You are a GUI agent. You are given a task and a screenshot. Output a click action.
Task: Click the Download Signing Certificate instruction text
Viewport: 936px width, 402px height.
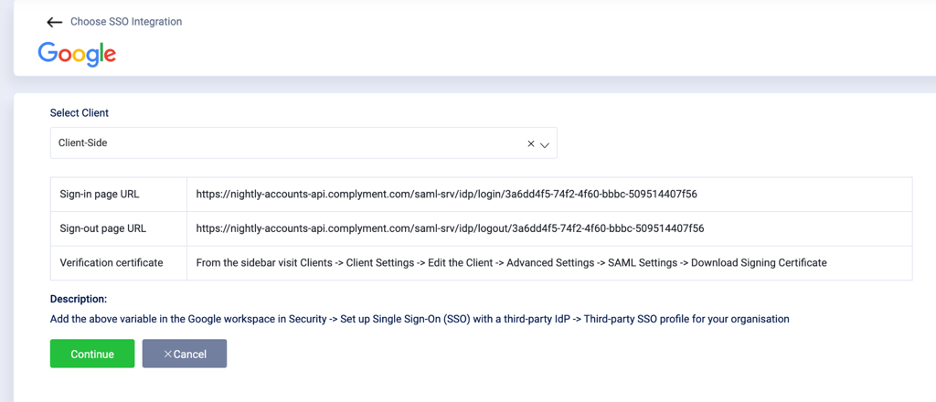coord(758,263)
